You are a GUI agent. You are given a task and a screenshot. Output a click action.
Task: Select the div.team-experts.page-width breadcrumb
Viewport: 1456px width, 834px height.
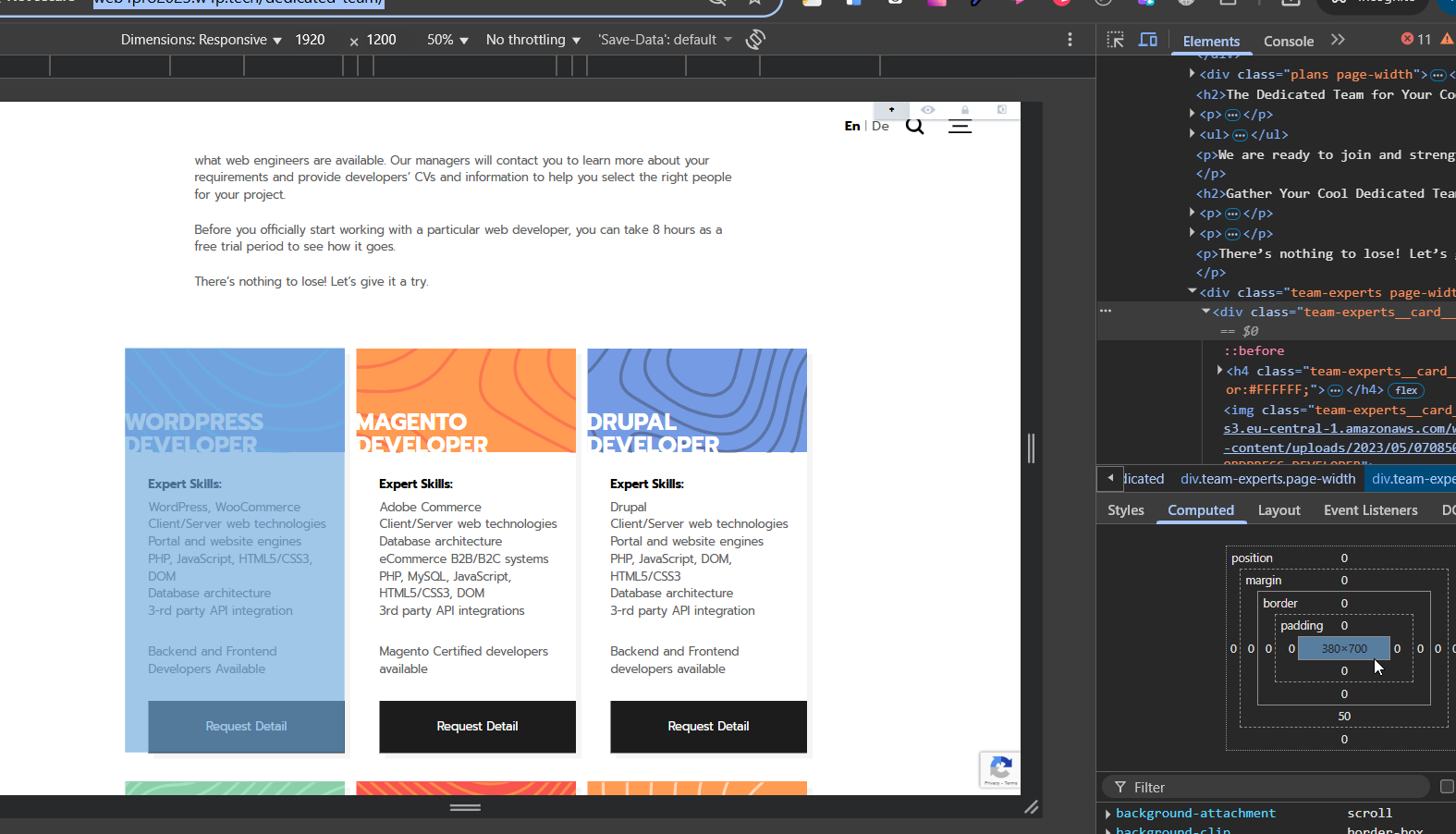(x=1268, y=479)
